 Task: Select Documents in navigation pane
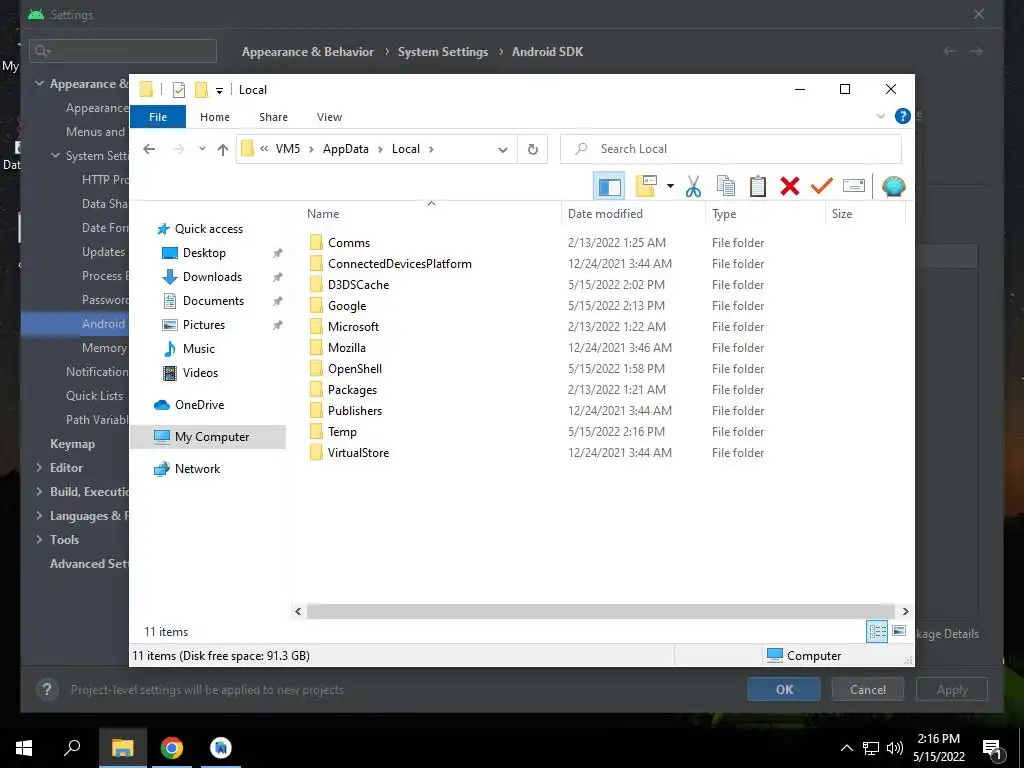213,301
